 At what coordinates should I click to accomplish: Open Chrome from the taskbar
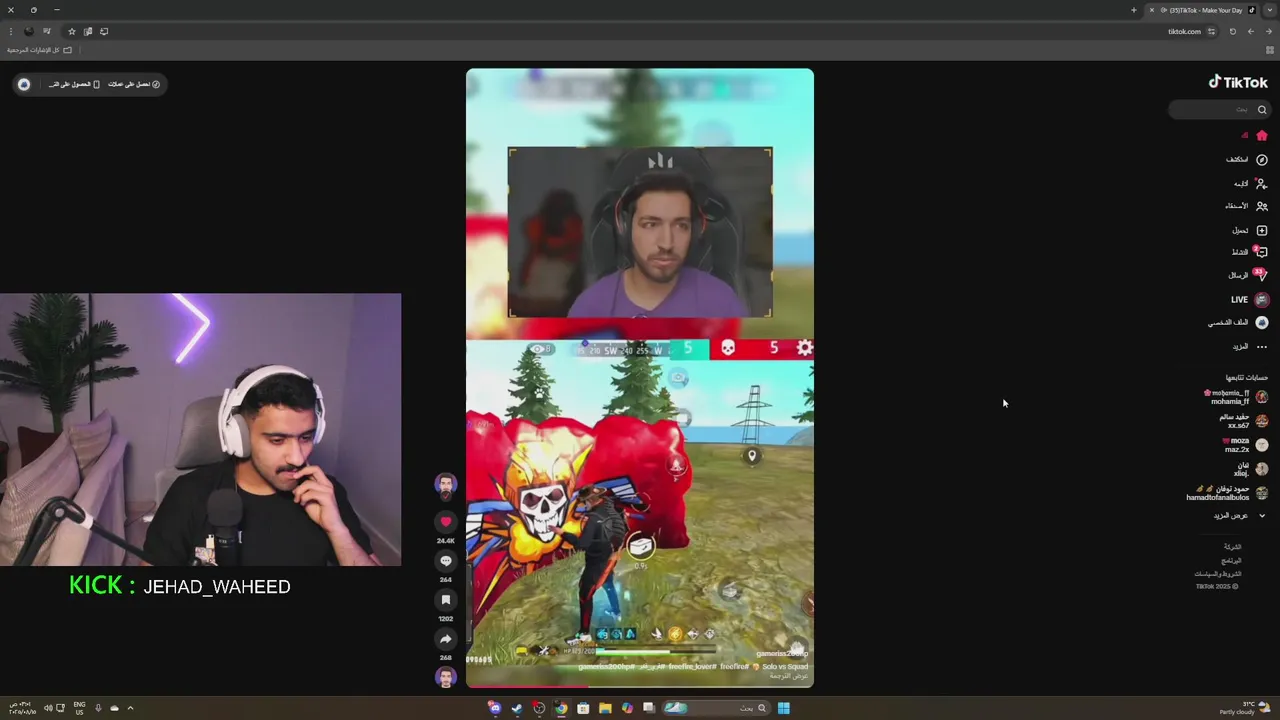click(561, 708)
